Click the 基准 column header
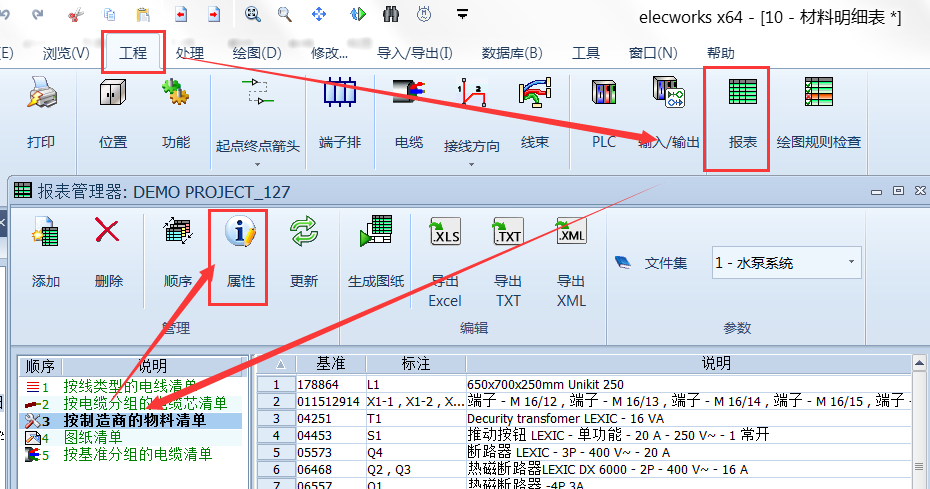The width and height of the screenshot is (930, 489). pos(331,364)
